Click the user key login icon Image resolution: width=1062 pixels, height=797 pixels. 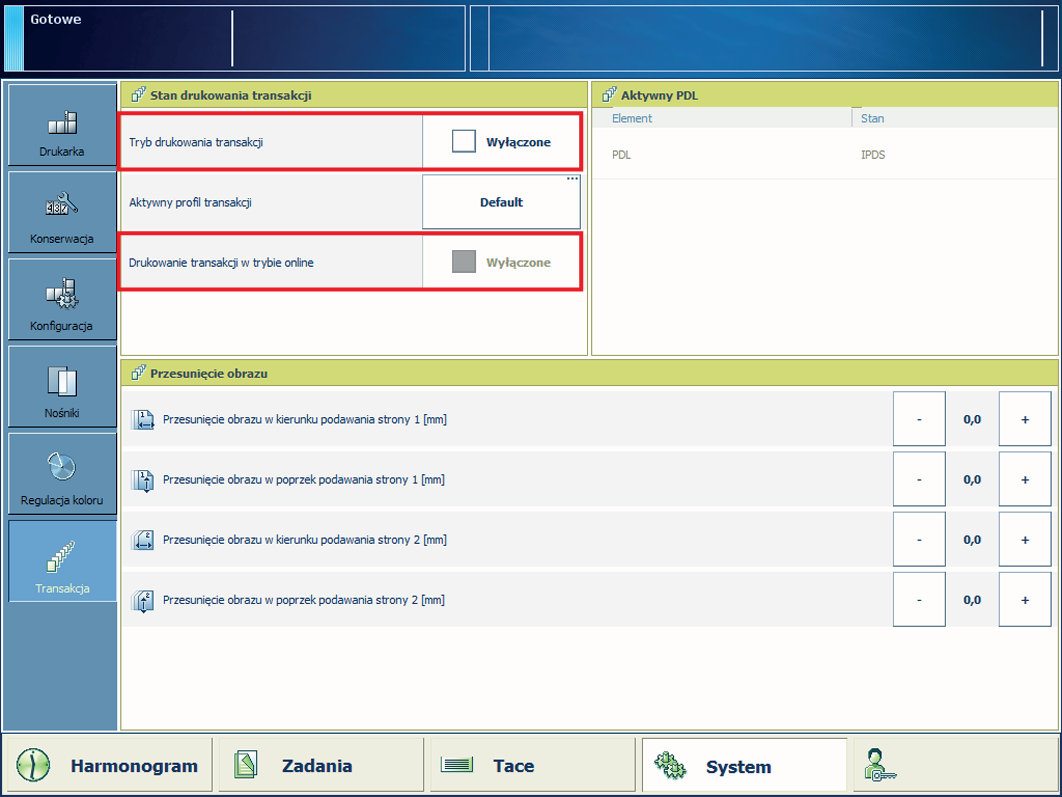tap(881, 765)
